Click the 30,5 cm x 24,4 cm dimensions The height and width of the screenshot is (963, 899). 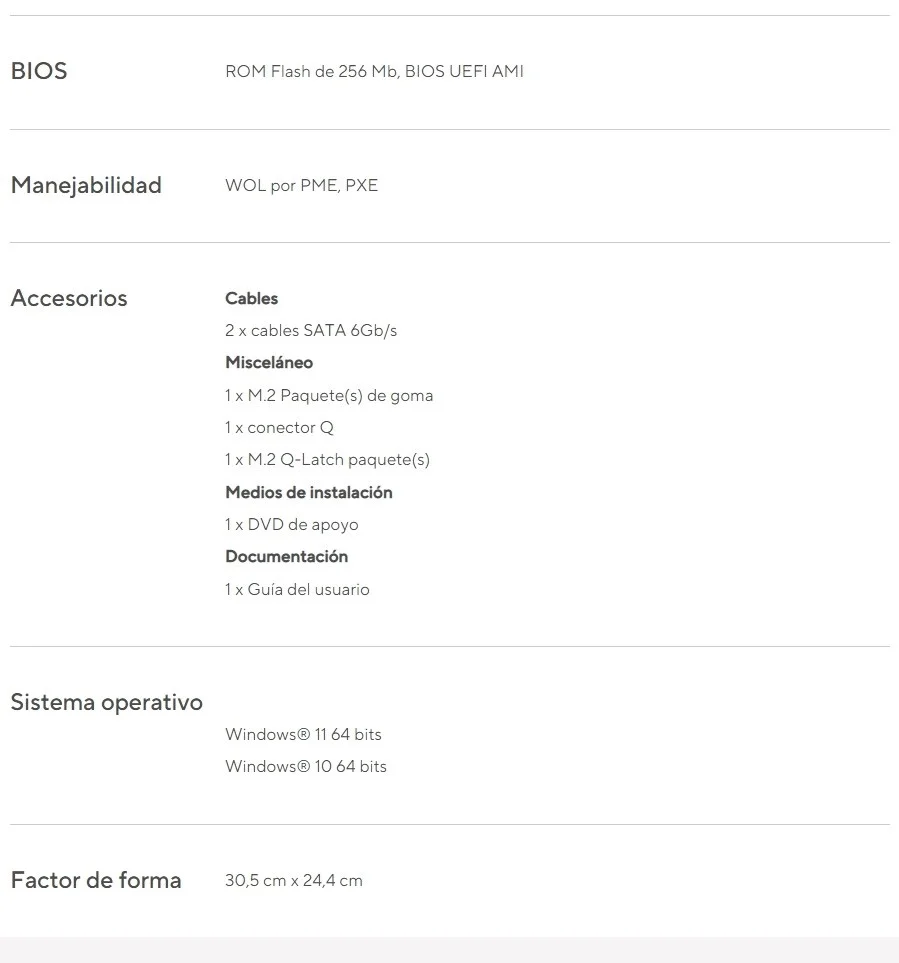pyautogui.click(x=293, y=880)
